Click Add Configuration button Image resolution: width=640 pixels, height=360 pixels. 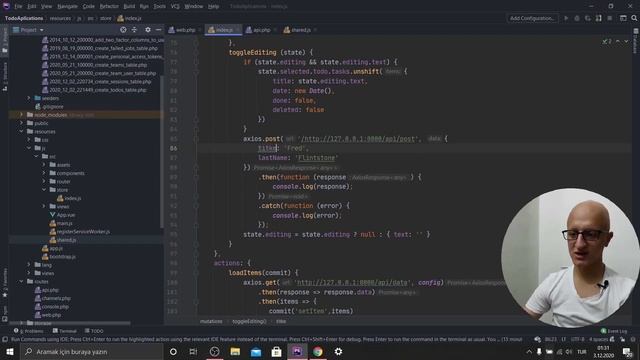pyautogui.click(x=532, y=18)
